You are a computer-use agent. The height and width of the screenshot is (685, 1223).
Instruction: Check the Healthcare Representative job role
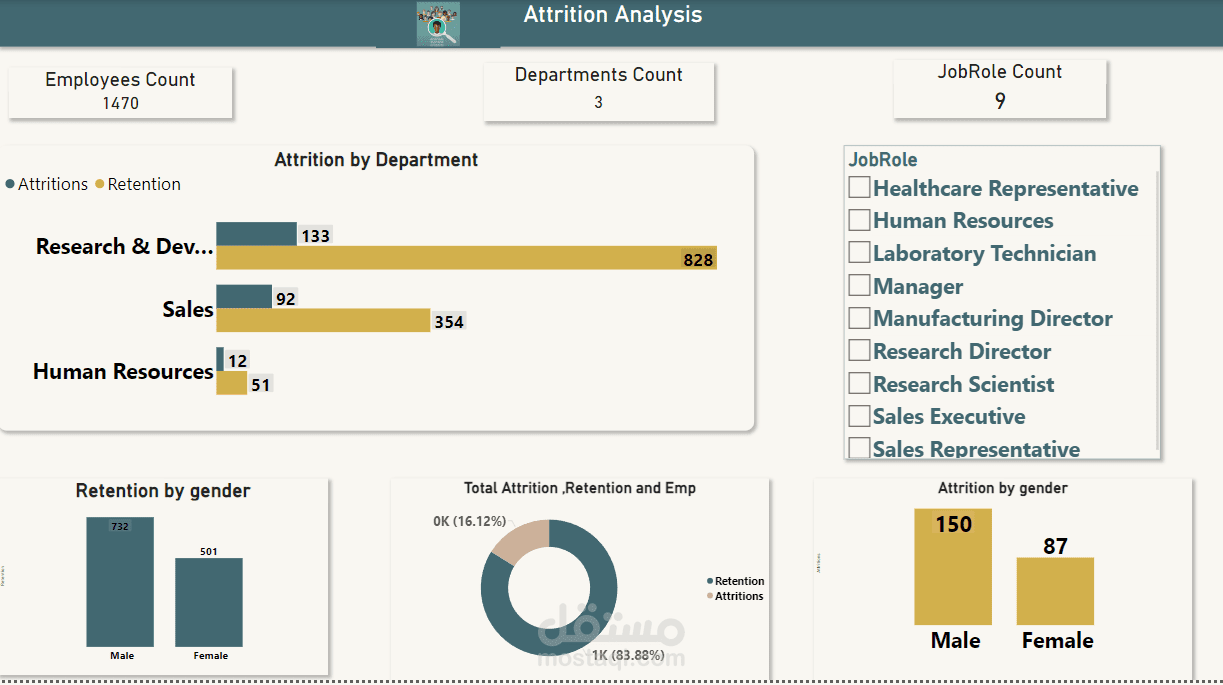point(859,187)
